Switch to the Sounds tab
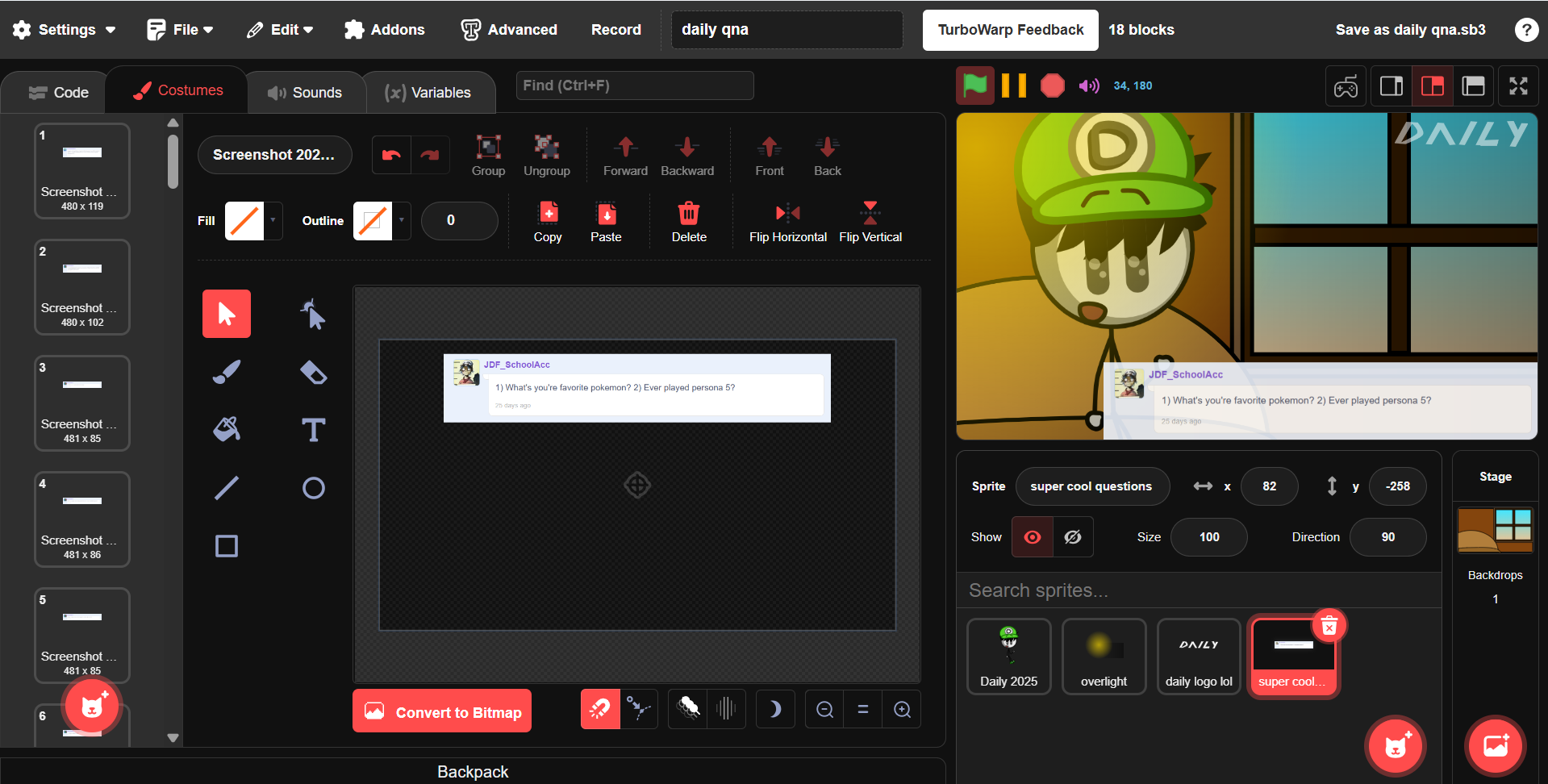Image resolution: width=1548 pixels, height=784 pixels. pos(305,93)
